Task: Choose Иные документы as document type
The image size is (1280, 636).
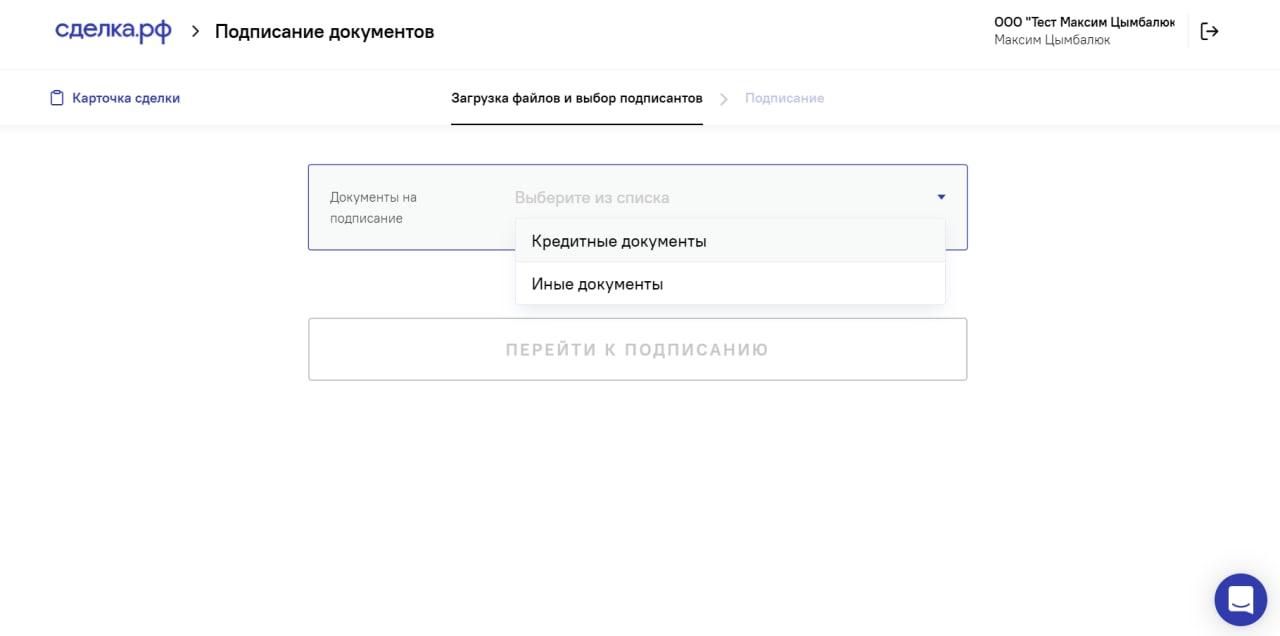Action: pyautogui.click(x=597, y=283)
